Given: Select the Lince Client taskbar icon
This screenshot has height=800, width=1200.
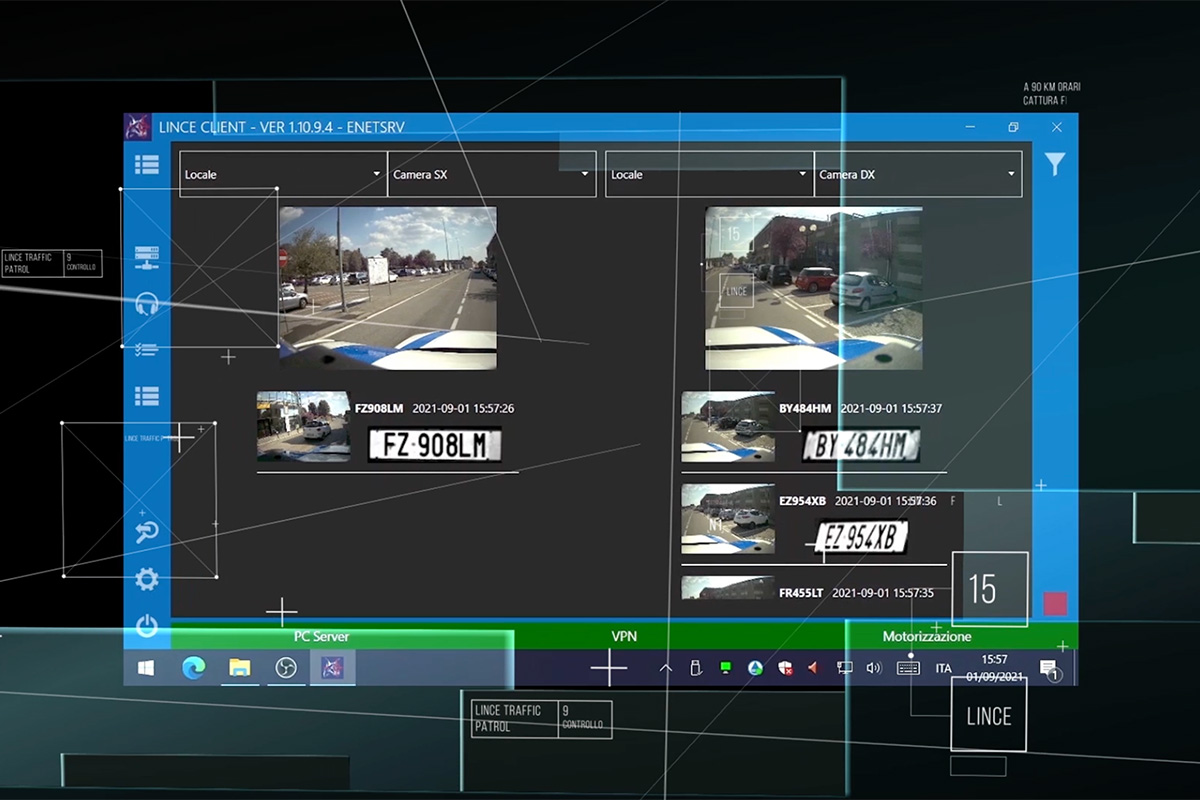Looking at the screenshot, I should (x=332, y=668).
